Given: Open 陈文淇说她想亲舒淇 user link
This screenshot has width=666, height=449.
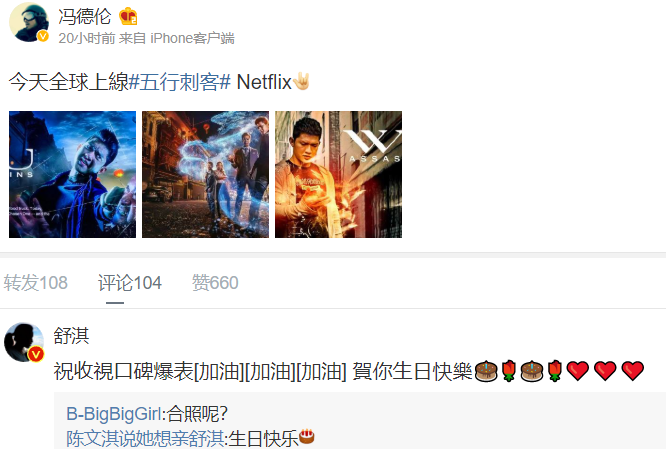Looking at the screenshot, I should point(145,439).
